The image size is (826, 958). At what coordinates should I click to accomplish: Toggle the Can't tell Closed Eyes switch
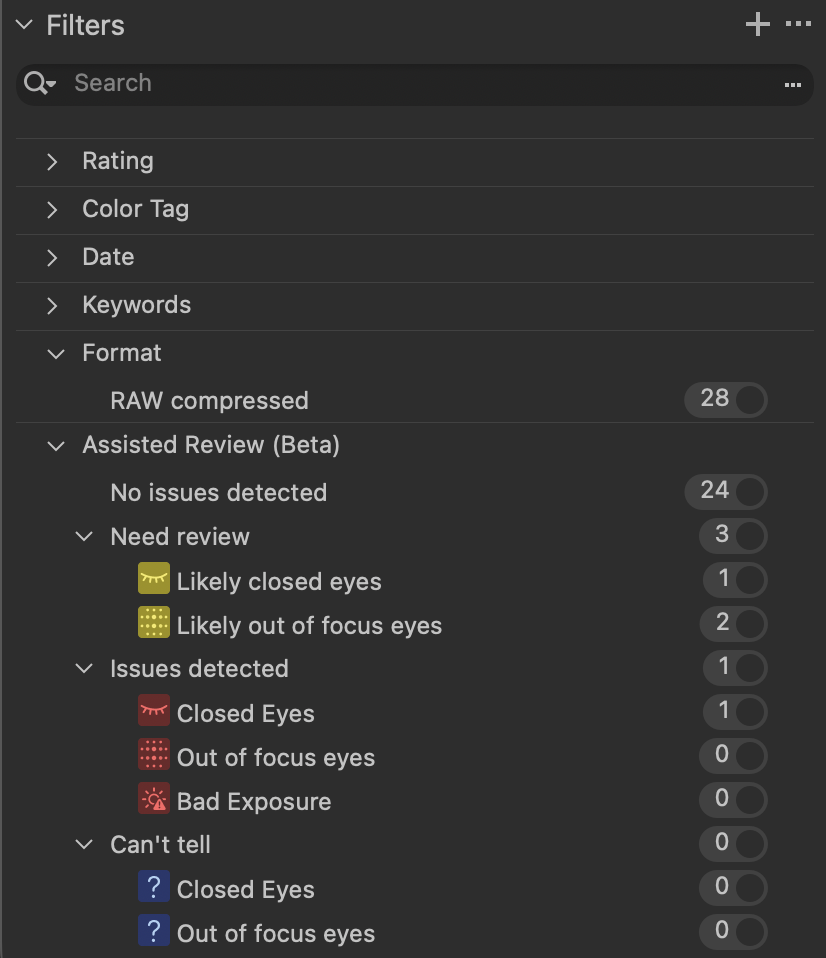coord(733,888)
